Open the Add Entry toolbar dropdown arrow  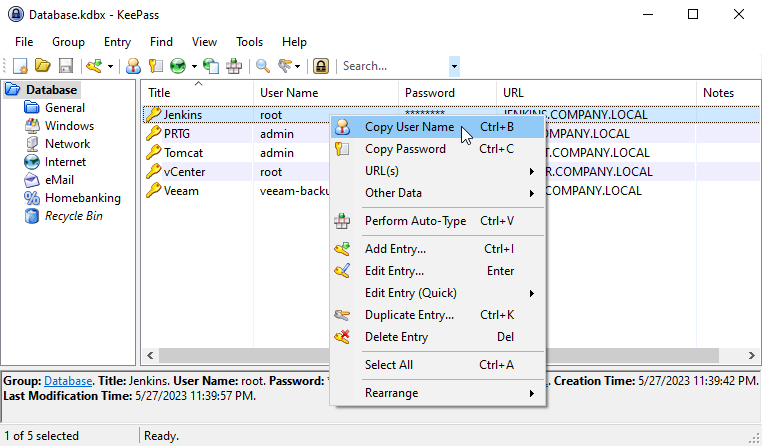[110, 66]
